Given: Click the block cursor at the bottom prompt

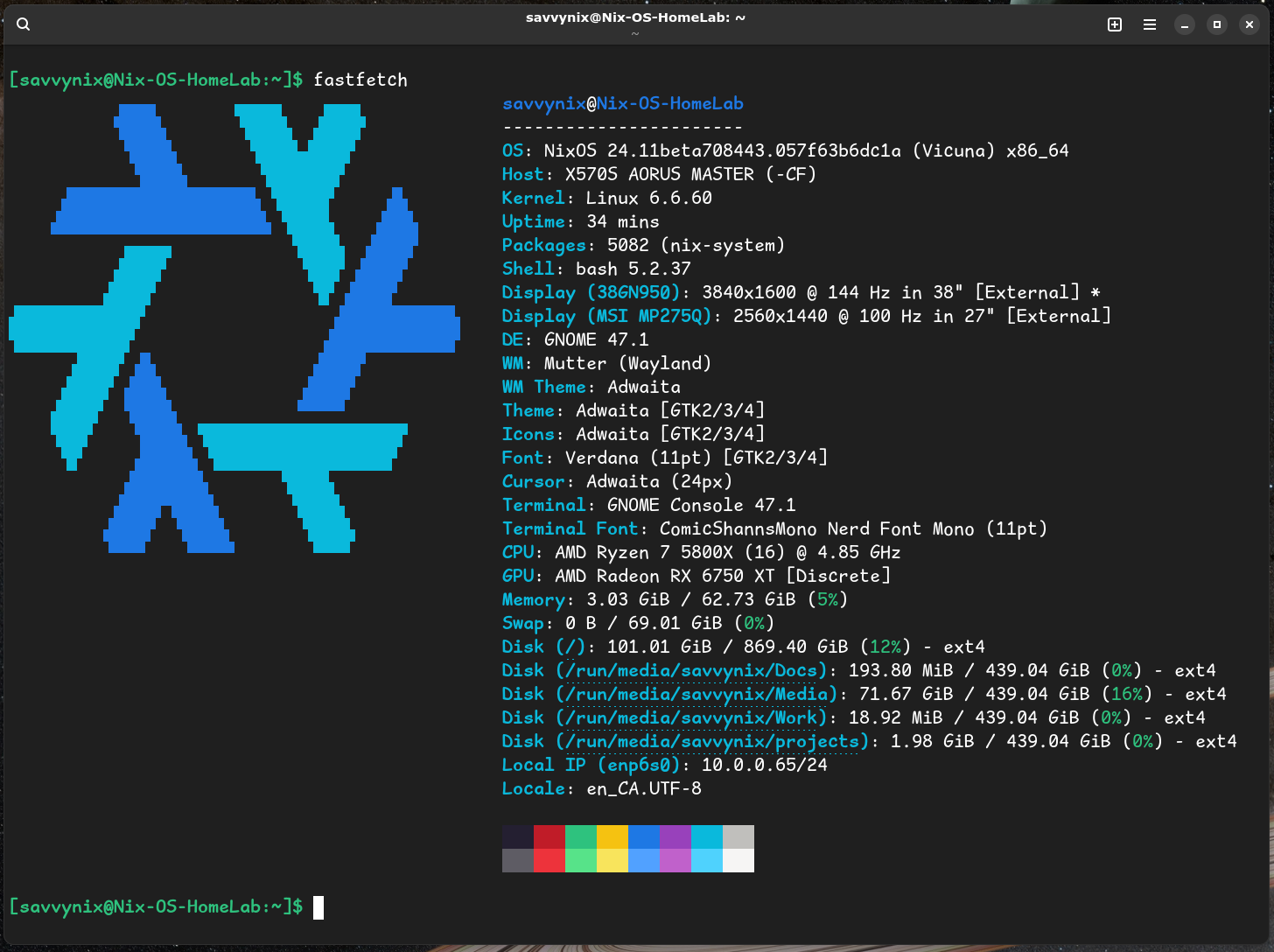Looking at the screenshot, I should pyautogui.click(x=318, y=907).
